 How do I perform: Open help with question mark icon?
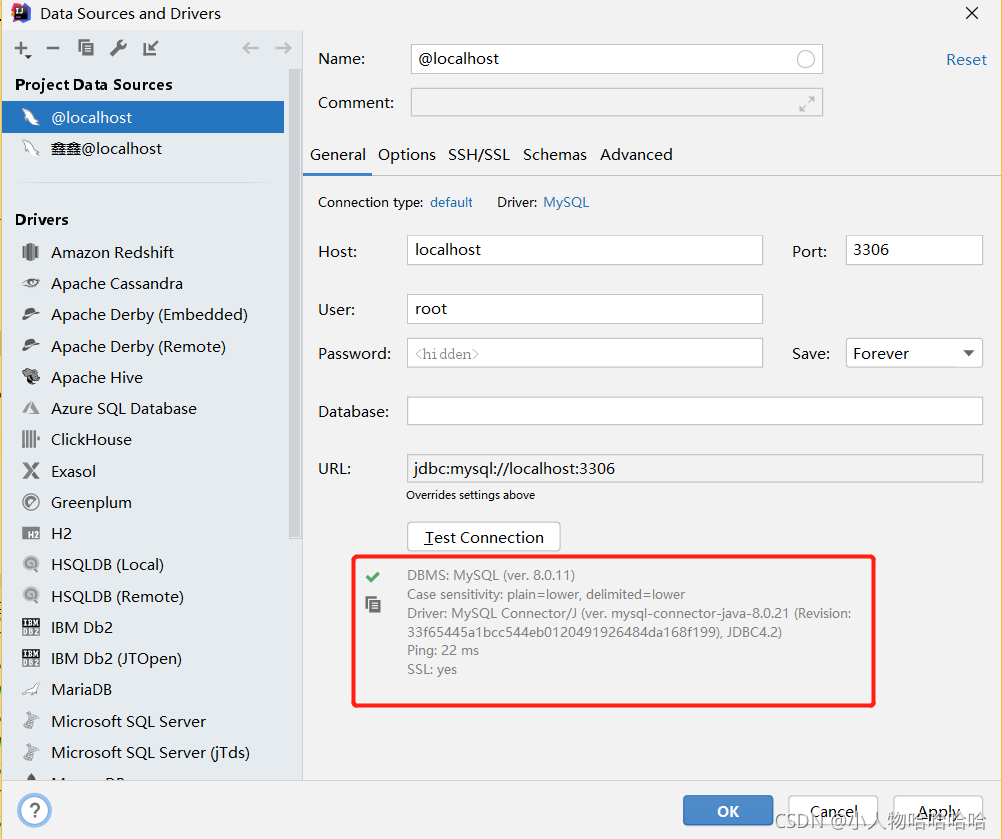tap(35, 810)
